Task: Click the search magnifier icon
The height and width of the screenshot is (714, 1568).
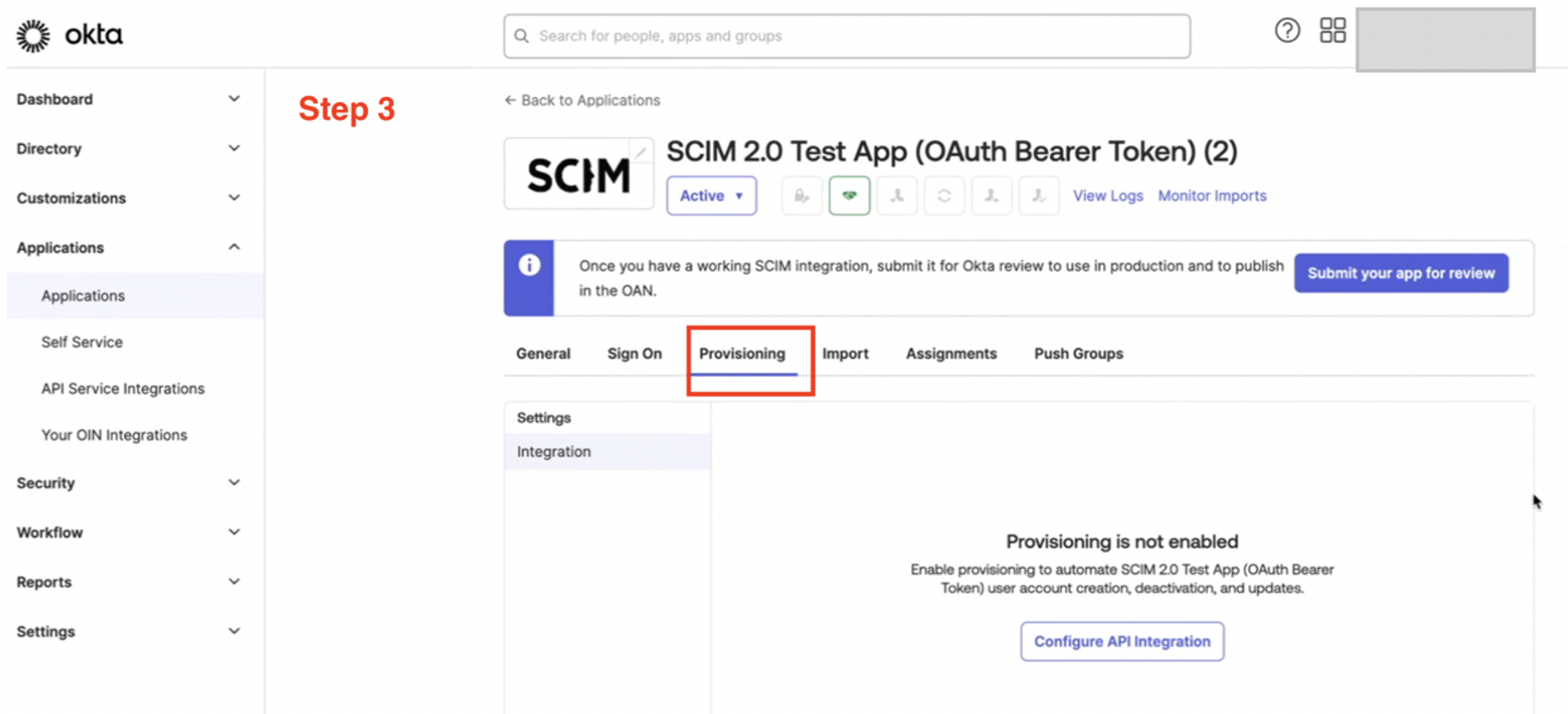Action: [x=522, y=36]
